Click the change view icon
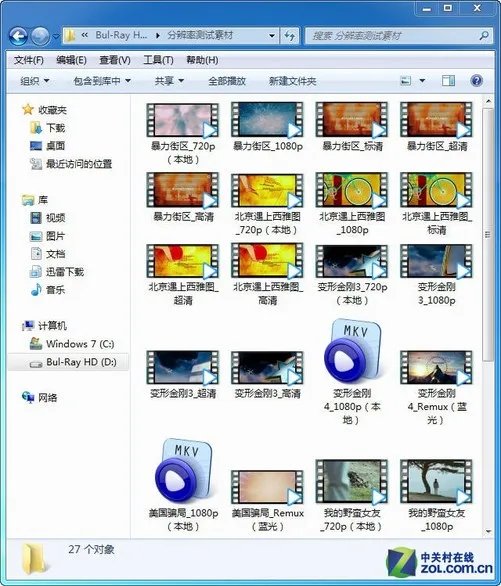Image resolution: width=501 pixels, height=586 pixels. pyautogui.click(x=405, y=81)
